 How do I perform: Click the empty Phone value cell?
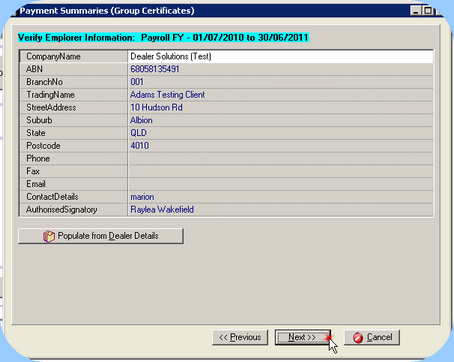(x=280, y=158)
